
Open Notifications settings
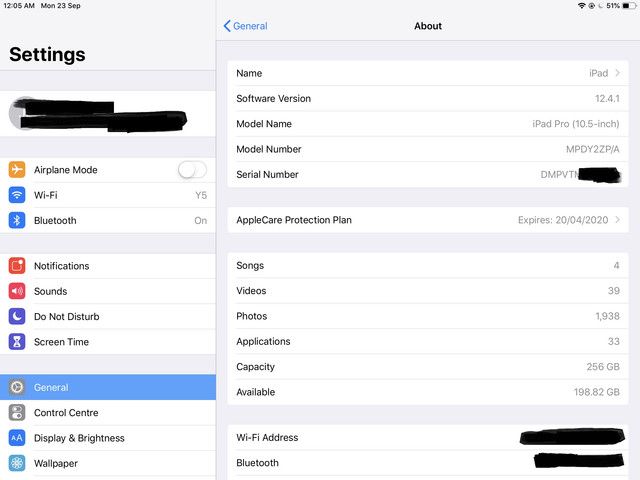tap(108, 266)
